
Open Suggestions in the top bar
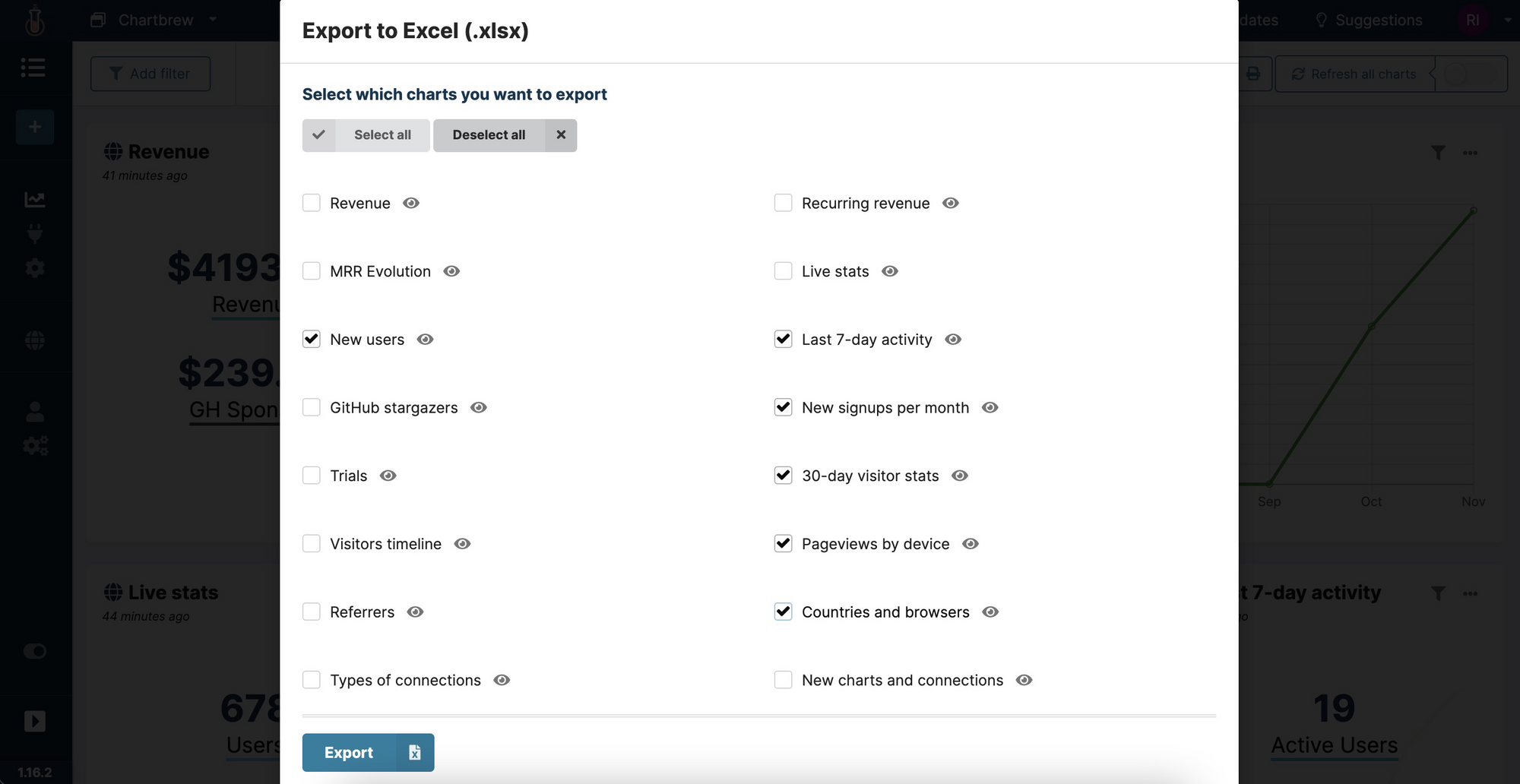(x=1369, y=20)
